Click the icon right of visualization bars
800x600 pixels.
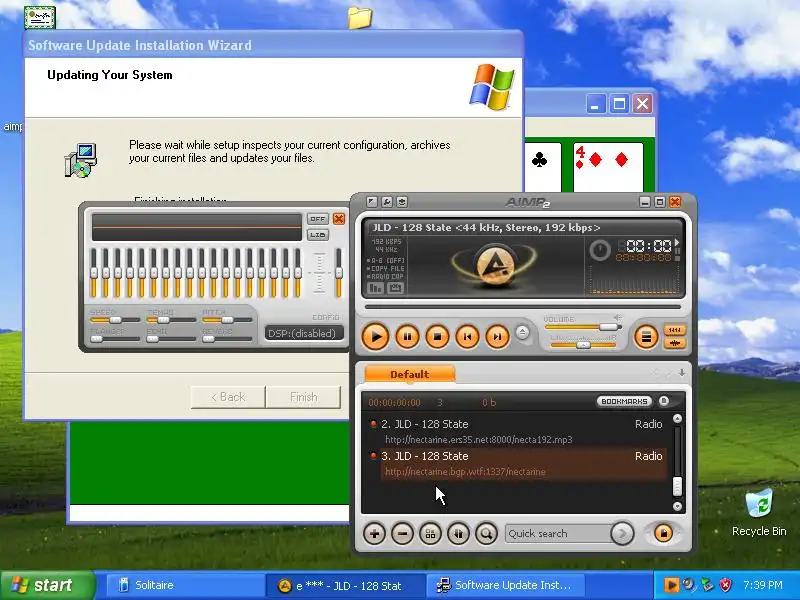point(395,289)
